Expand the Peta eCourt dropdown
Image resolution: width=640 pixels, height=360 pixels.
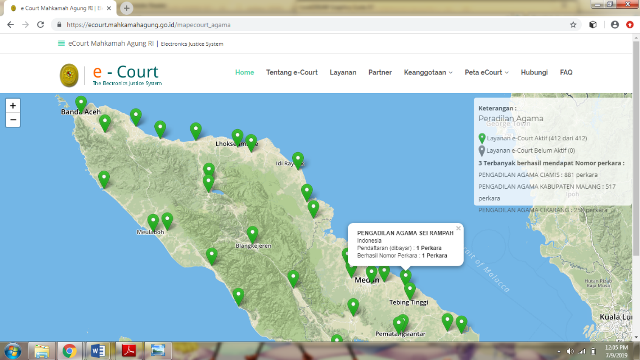coord(487,72)
